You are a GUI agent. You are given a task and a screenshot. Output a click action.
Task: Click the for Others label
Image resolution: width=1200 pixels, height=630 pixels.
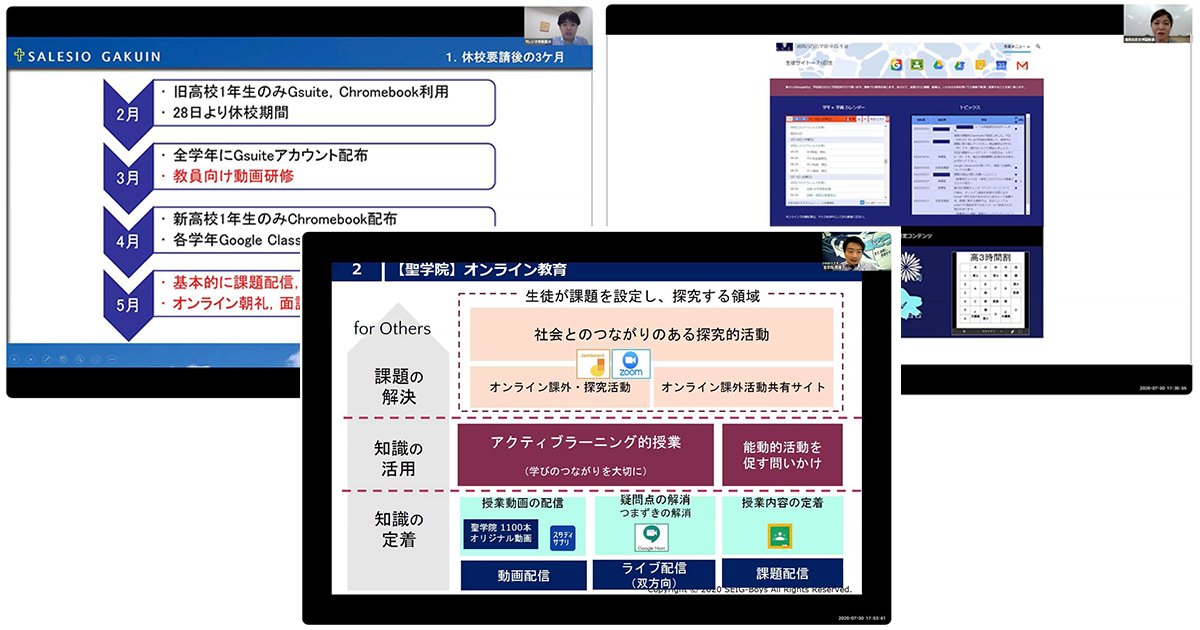coord(392,327)
